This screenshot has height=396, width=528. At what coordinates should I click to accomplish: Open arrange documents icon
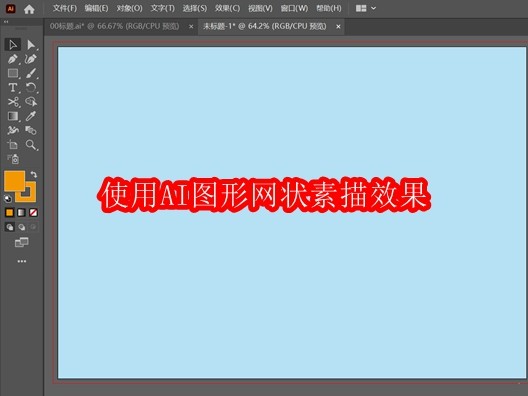361,8
